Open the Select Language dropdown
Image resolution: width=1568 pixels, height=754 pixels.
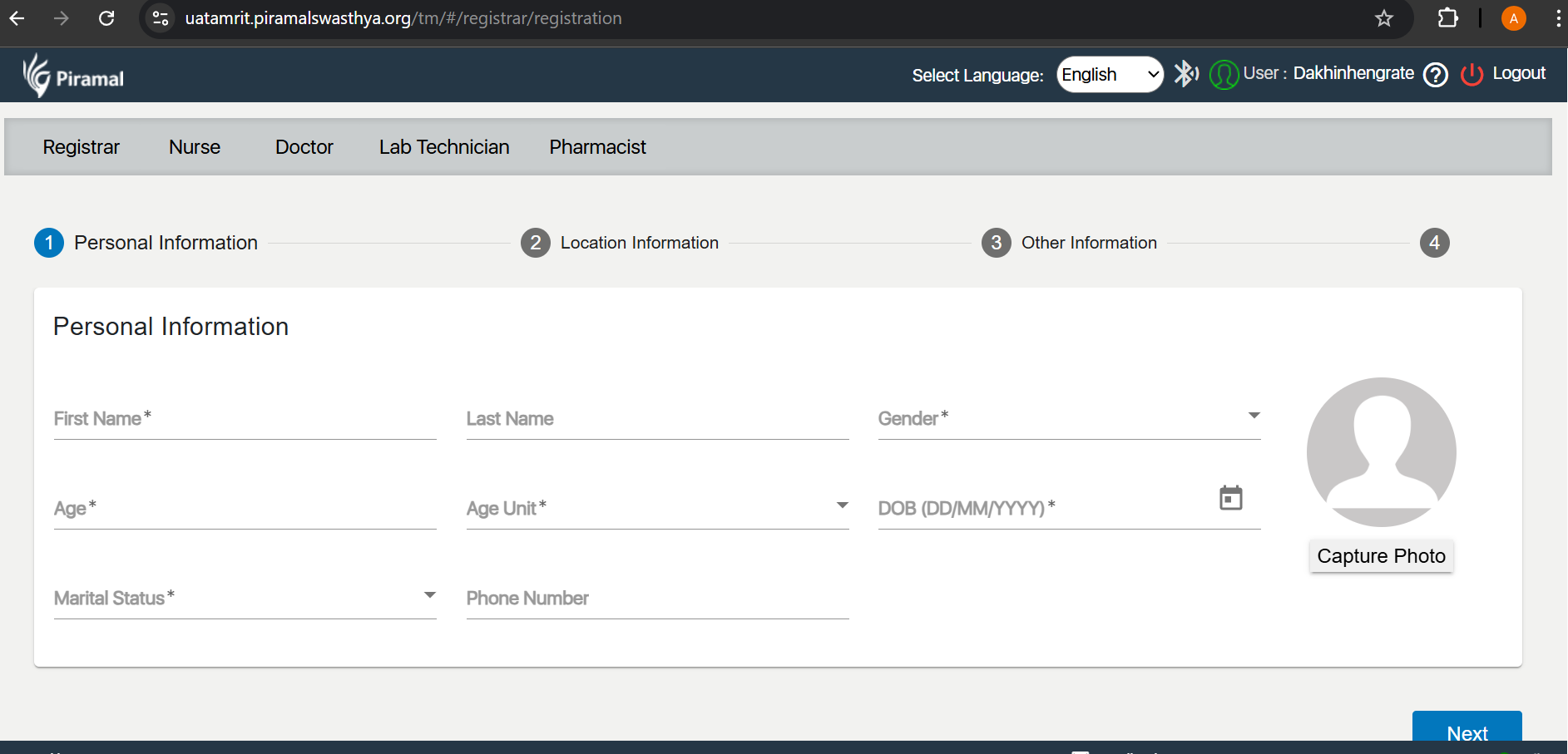point(1110,75)
